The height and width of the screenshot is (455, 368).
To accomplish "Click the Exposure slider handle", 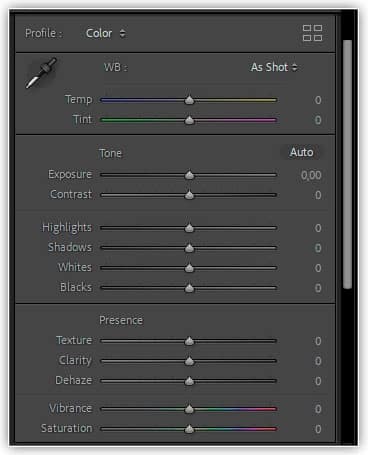I will [x=189, y=175].
